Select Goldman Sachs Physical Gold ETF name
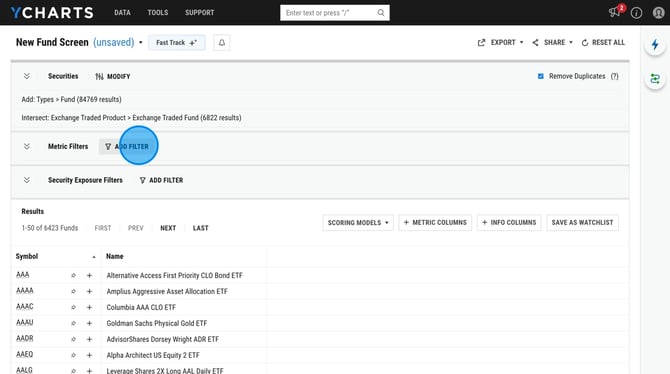 tap(156, 323)
